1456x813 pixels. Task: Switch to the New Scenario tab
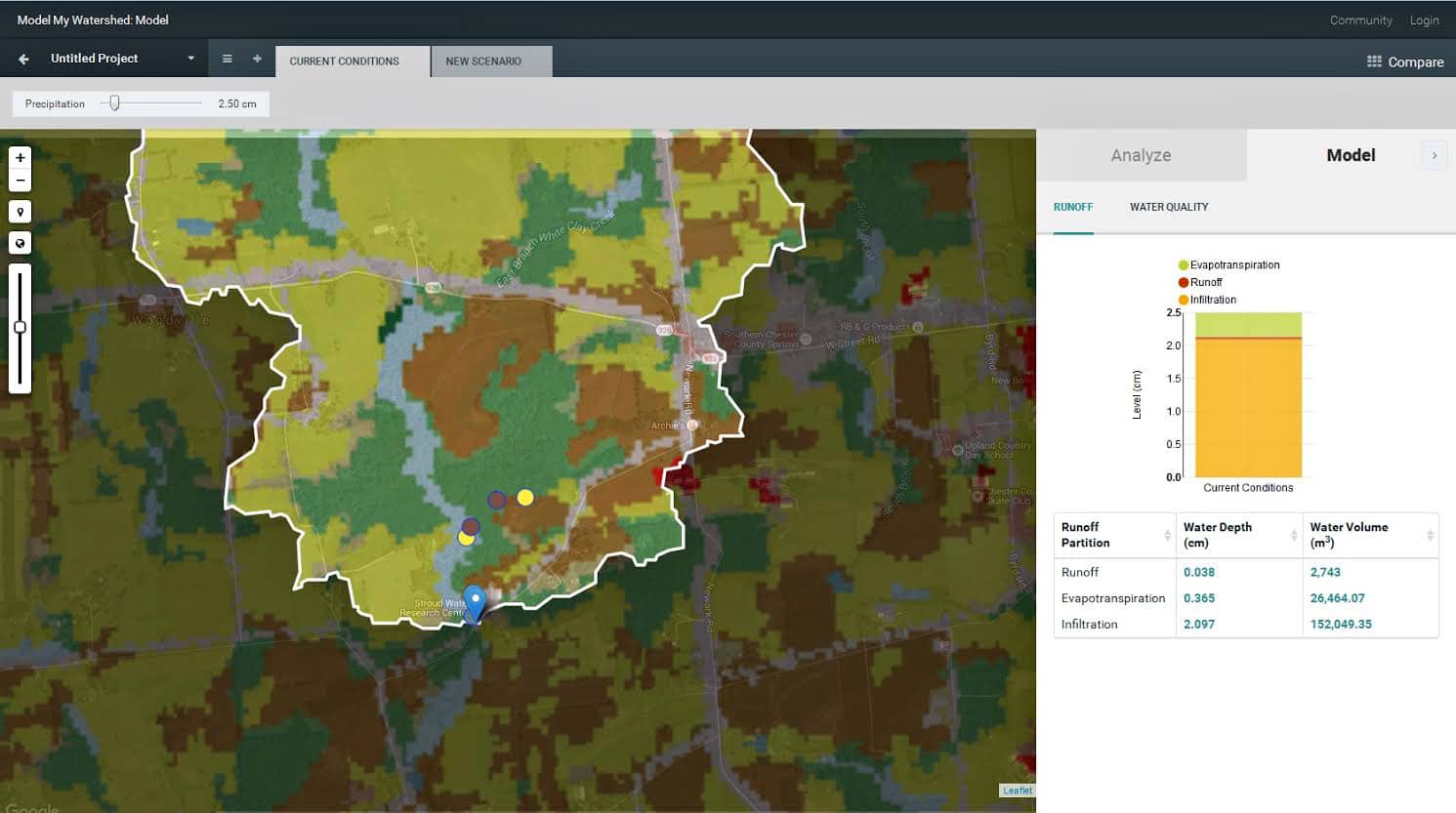tap(490, 61)
